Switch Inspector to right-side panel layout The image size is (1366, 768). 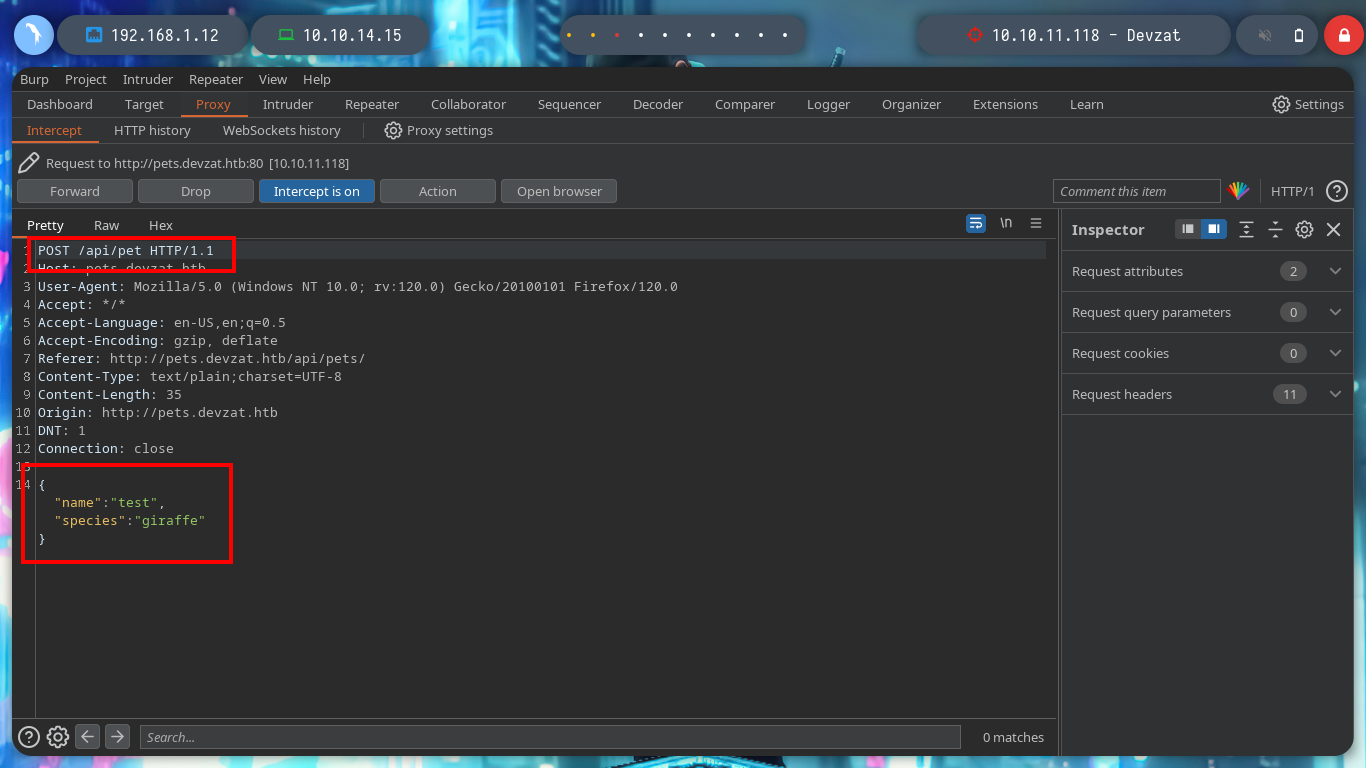pyautogui.click(x=1213, y=229)
